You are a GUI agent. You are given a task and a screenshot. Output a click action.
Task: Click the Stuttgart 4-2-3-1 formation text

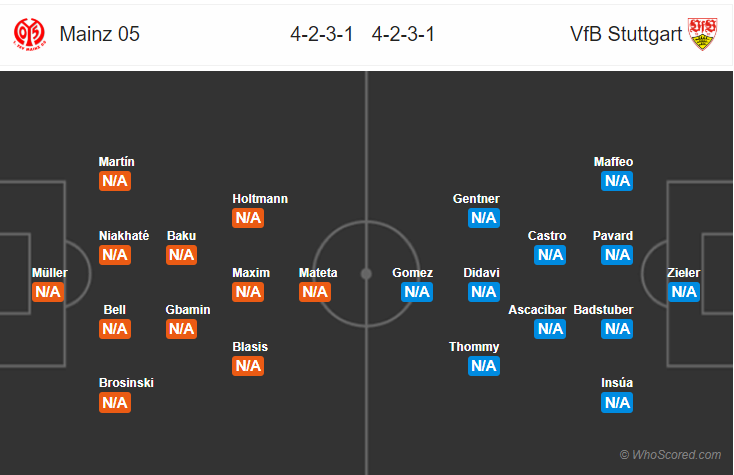[x=402, y=34]
